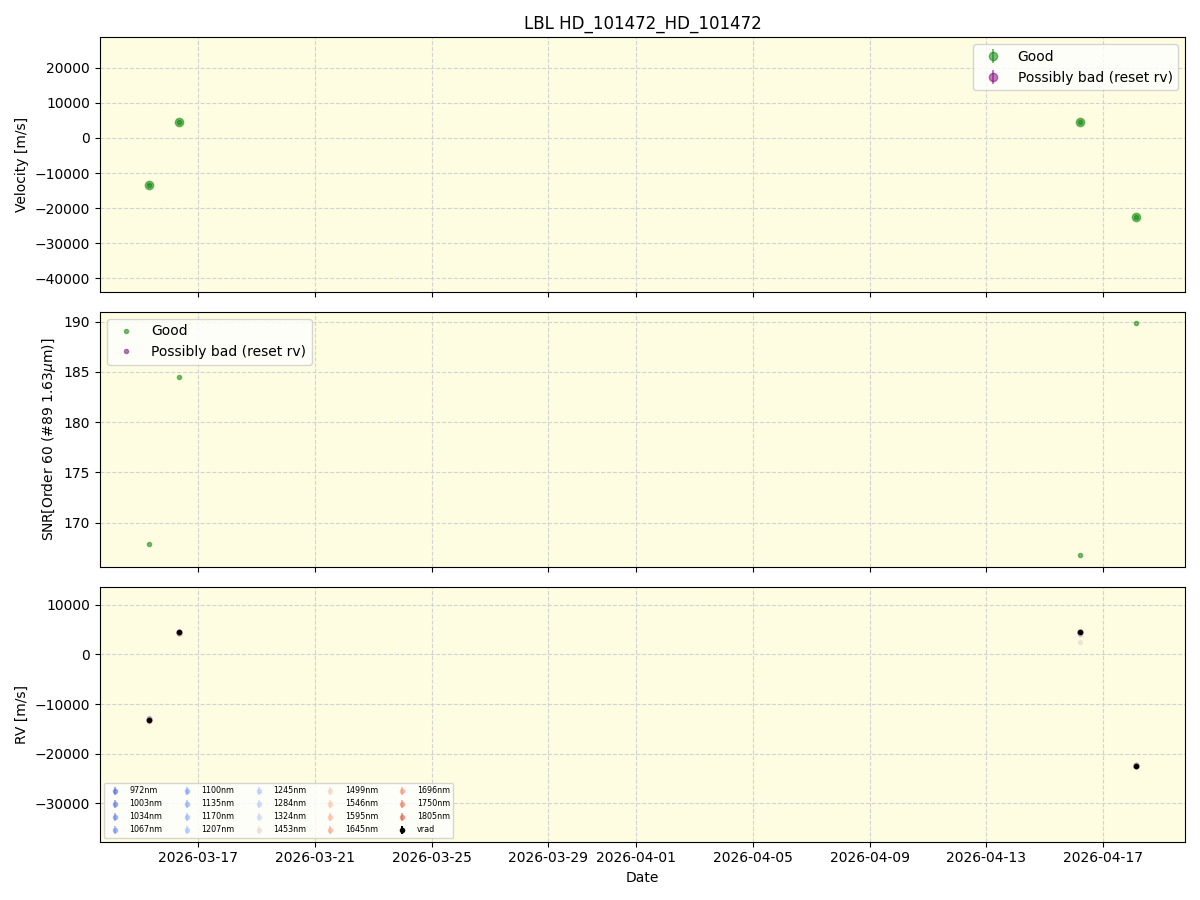Screen dimensions: 1200x900
Task: Select the SNR point near 168
Action: point(149,544)
